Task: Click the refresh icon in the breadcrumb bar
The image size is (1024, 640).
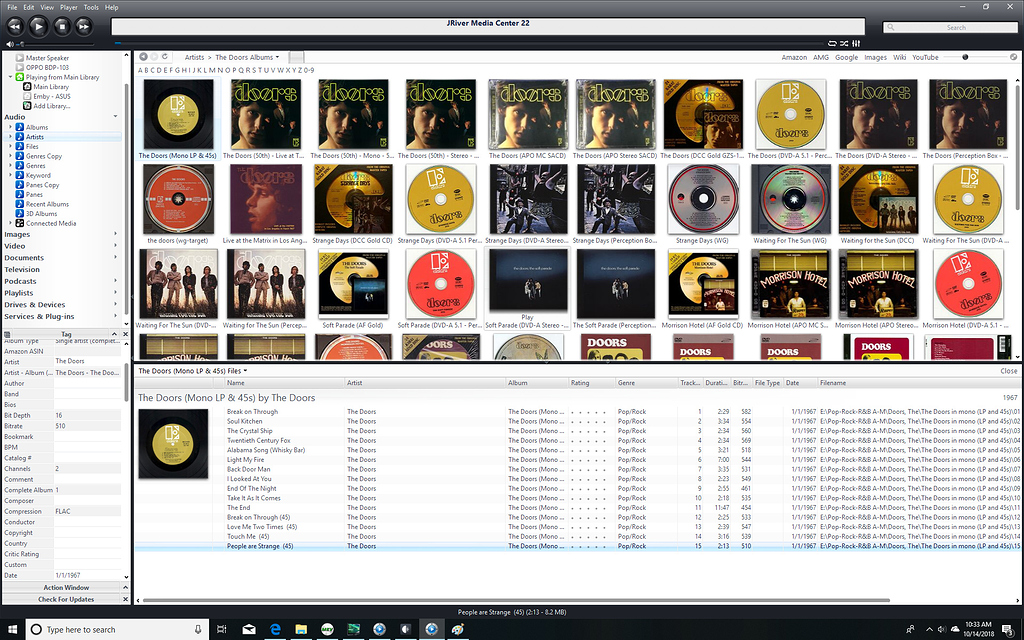Action: pyautogui.click(x=166, y=57)
